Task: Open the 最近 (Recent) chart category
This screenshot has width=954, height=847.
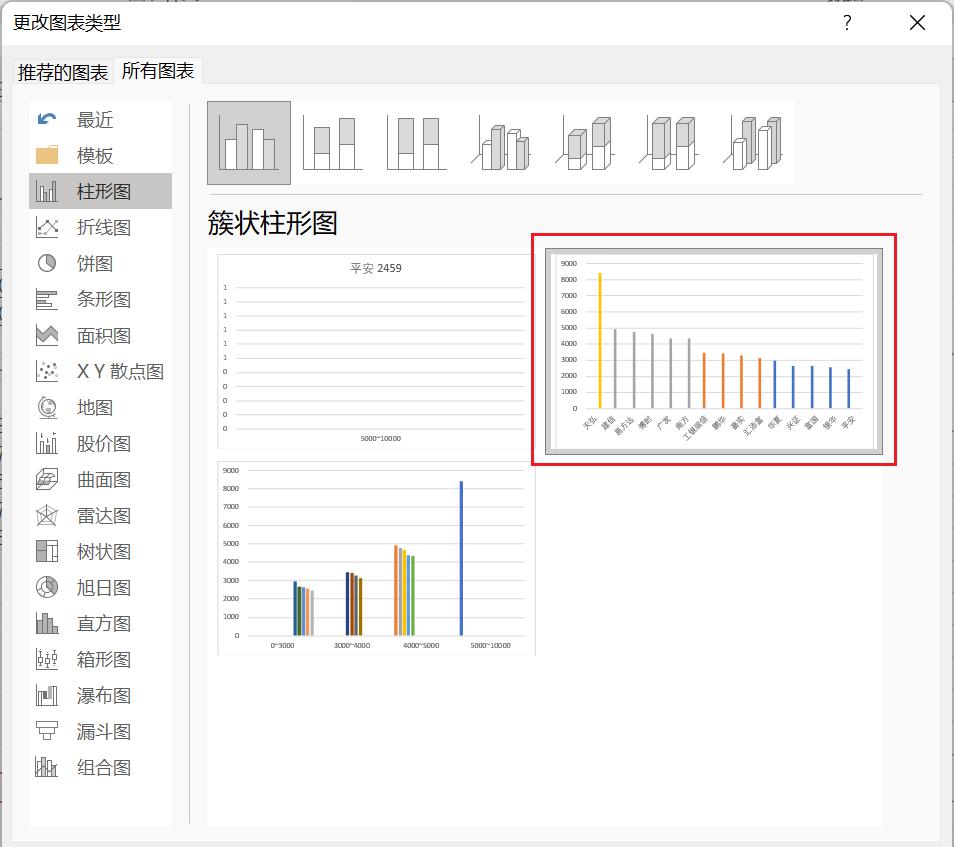Action: 100,119
